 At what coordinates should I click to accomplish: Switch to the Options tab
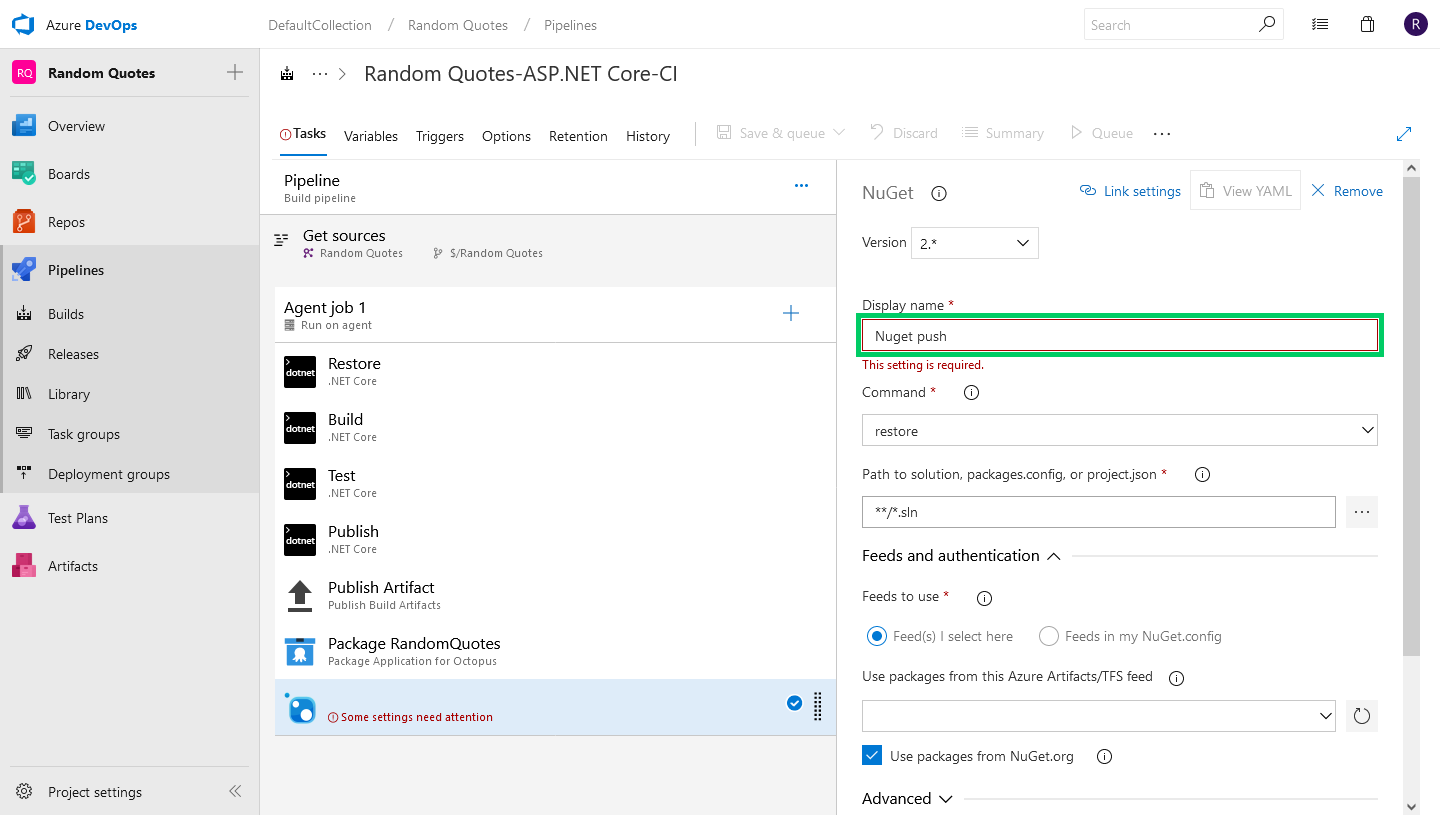[506, 136]
